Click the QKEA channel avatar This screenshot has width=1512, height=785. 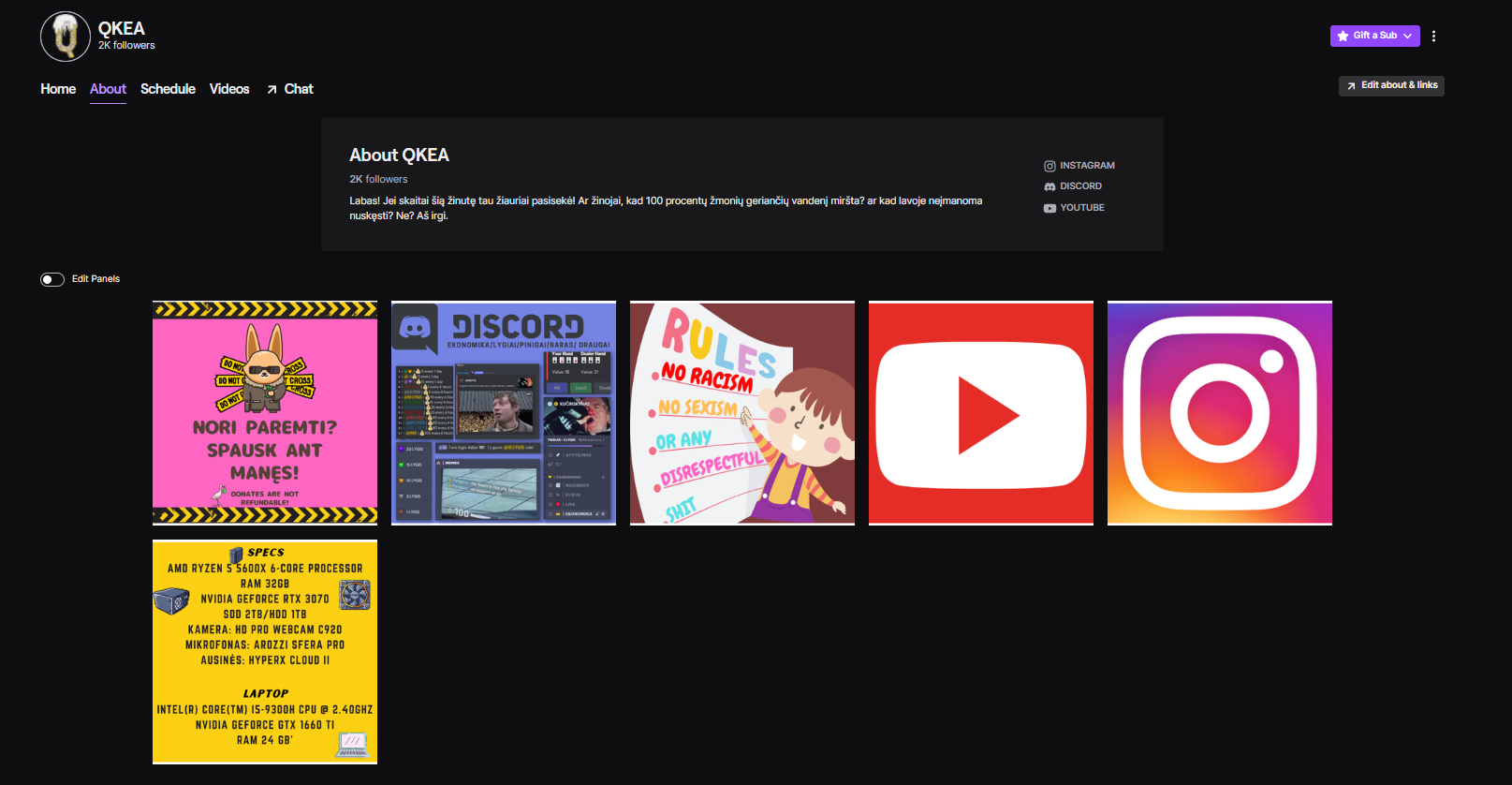(66, 37)
